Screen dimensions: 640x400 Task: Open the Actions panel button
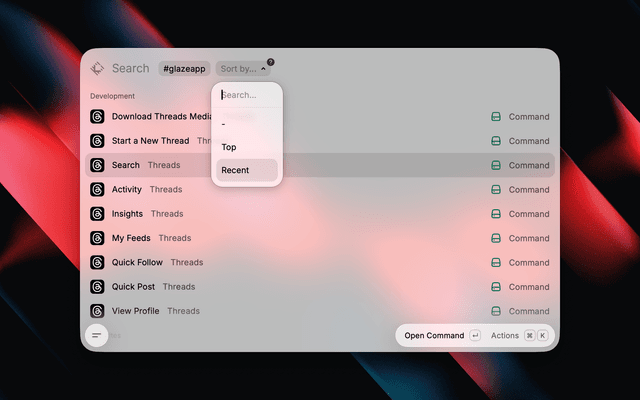pos(519,336)
